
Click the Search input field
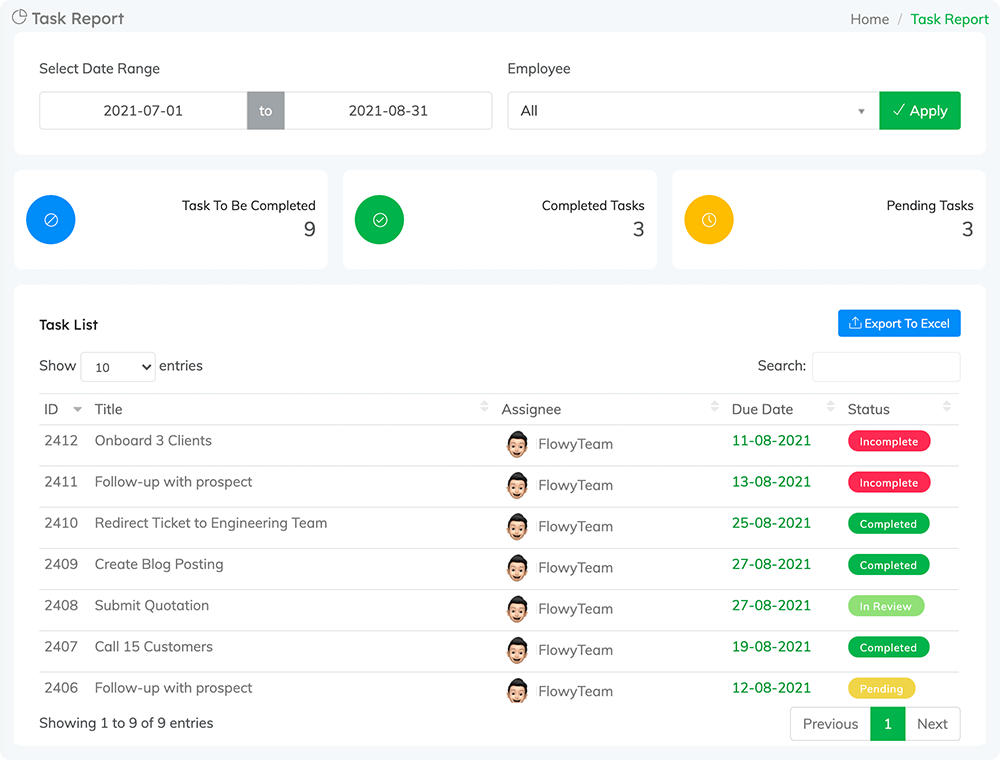pos(886,366)
